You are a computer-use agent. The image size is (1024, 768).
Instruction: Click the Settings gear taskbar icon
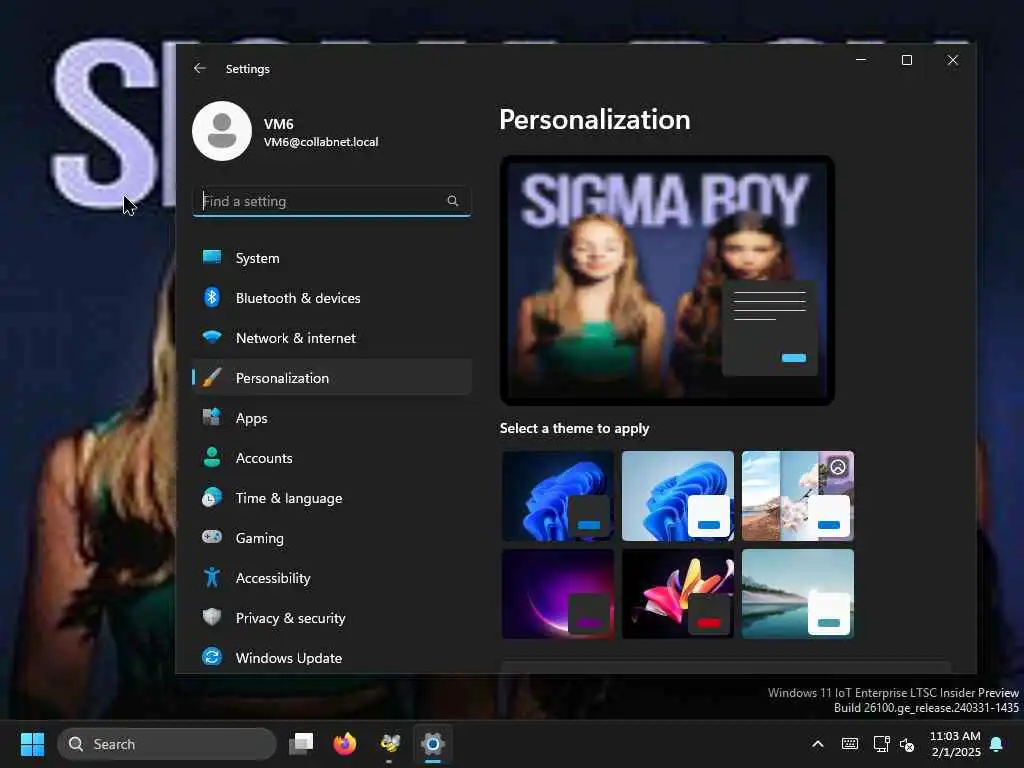coord(432,744)
